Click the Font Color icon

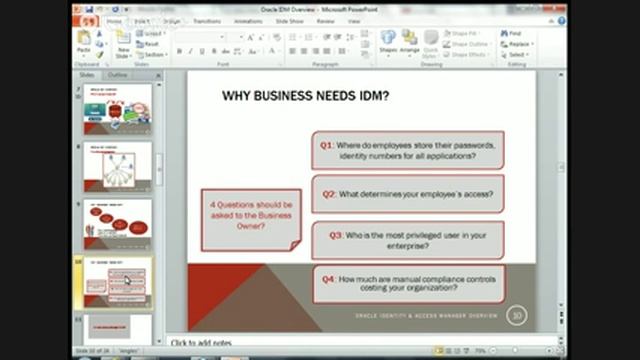(272, 51)
